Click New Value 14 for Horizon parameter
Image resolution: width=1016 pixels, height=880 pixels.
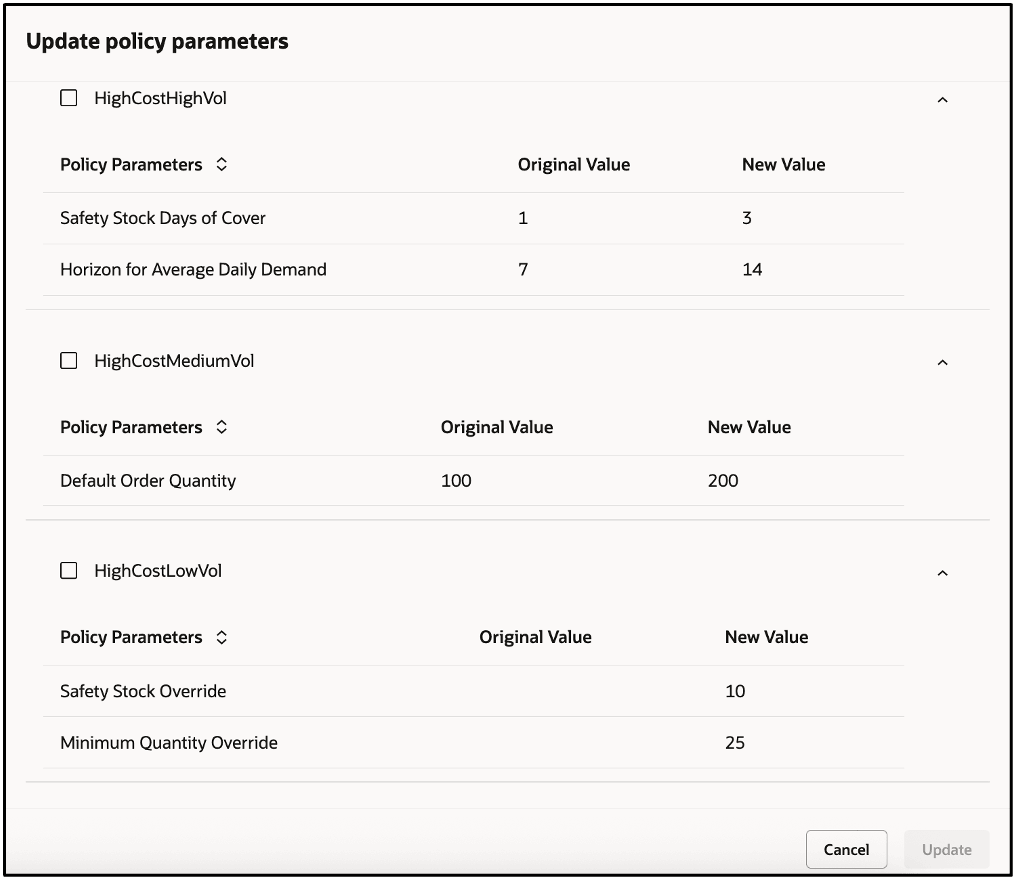[x=752, y=269]
